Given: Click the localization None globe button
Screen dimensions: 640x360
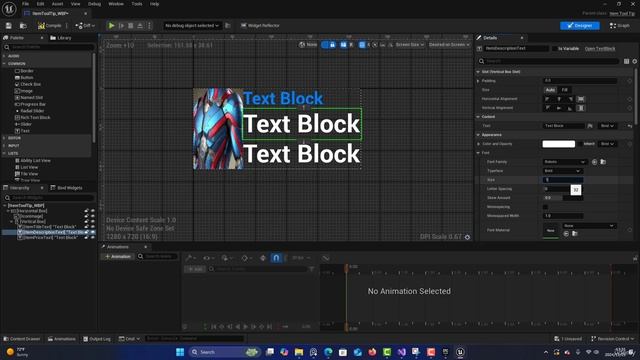Looking at the screenshot, I should (x=308, y=45).
